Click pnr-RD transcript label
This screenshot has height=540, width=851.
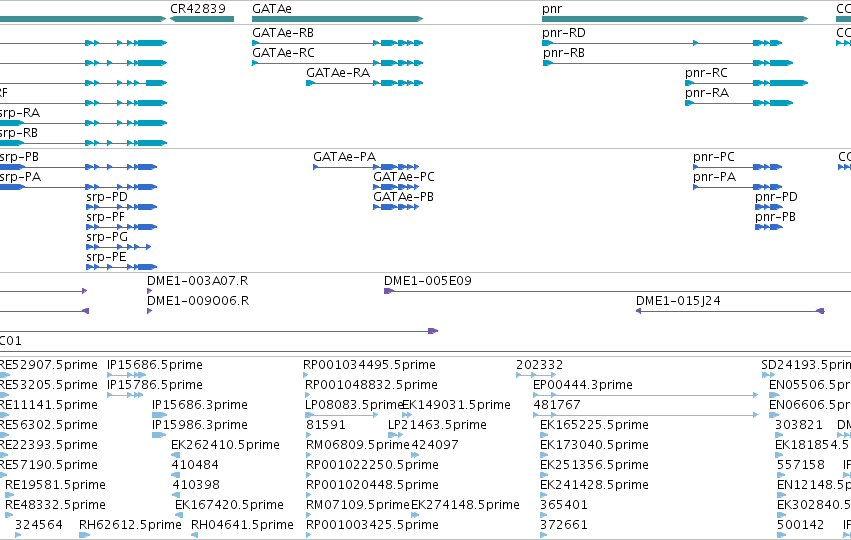564,33
